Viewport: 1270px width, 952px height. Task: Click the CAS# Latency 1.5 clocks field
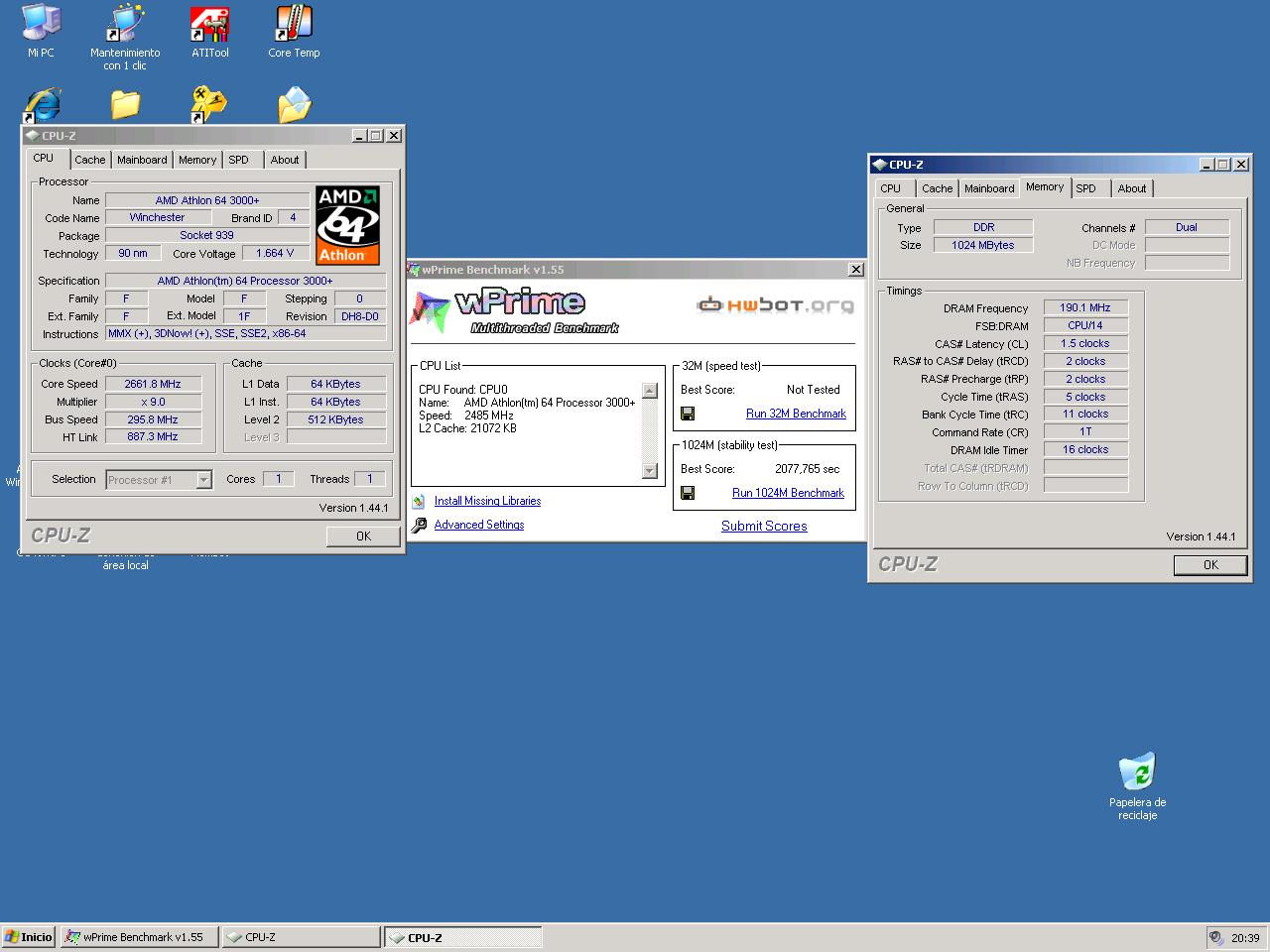1085,344
